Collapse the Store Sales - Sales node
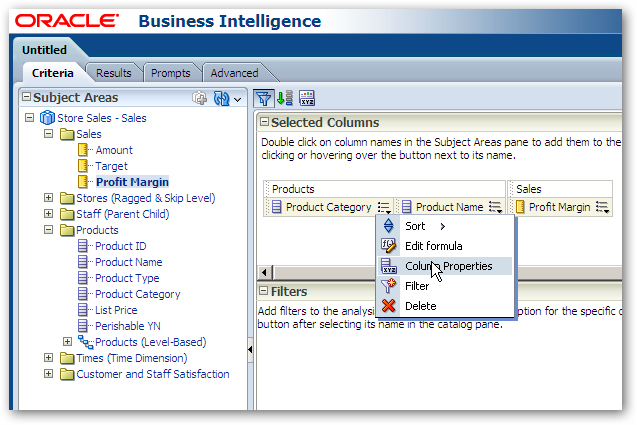 coord(29,118)
